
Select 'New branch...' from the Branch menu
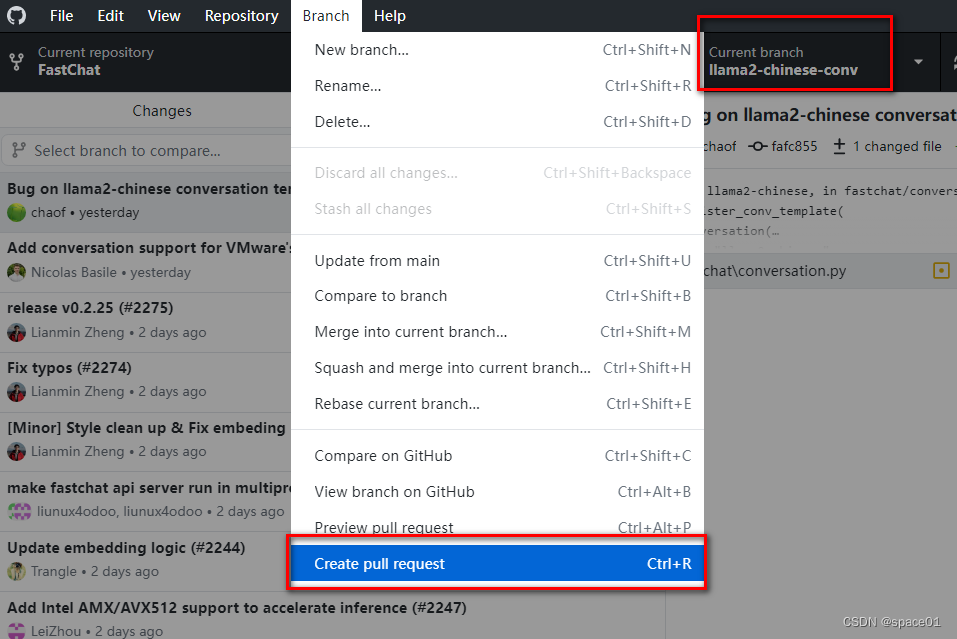click(360, 49)
